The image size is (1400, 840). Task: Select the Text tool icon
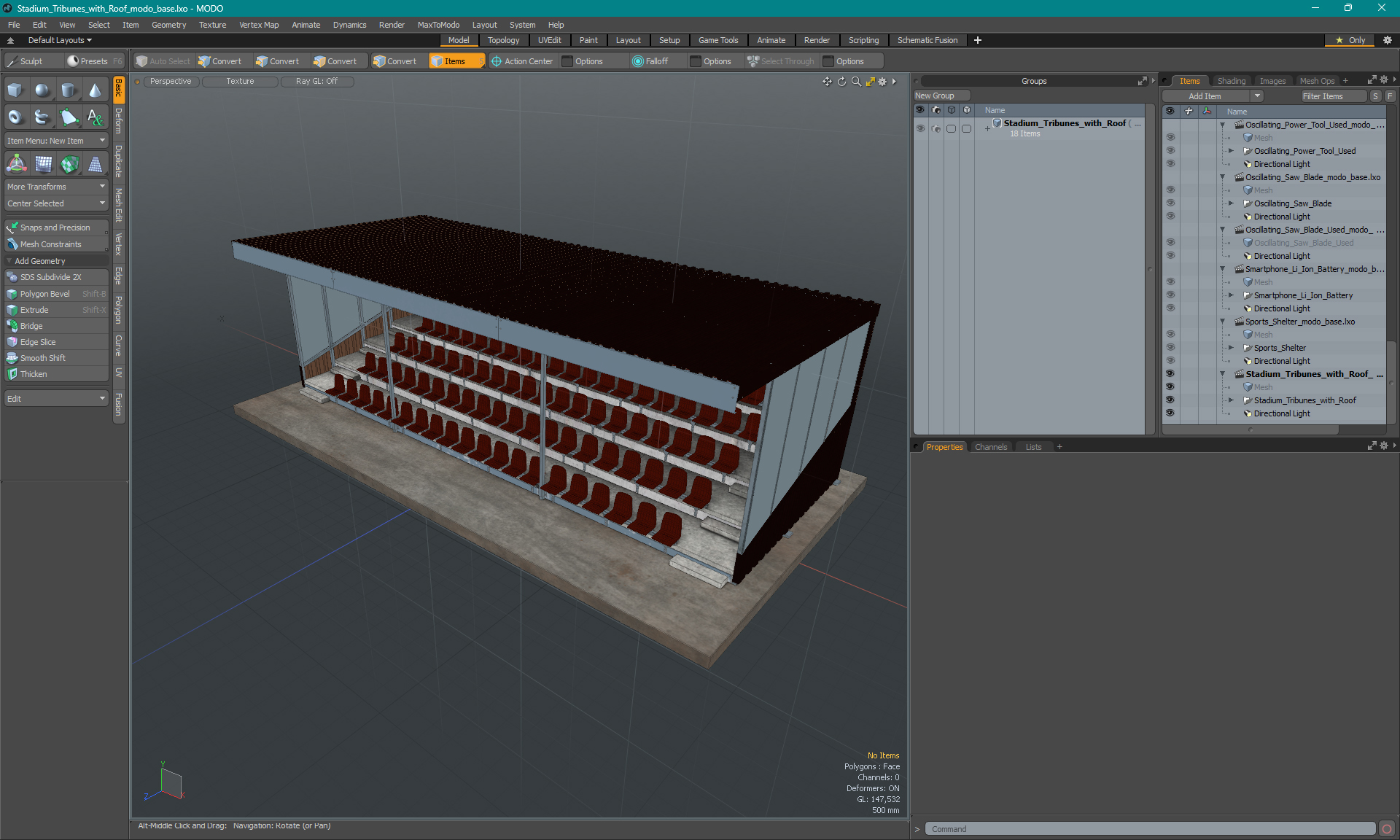pyautogui.click(x=95, y=117)
